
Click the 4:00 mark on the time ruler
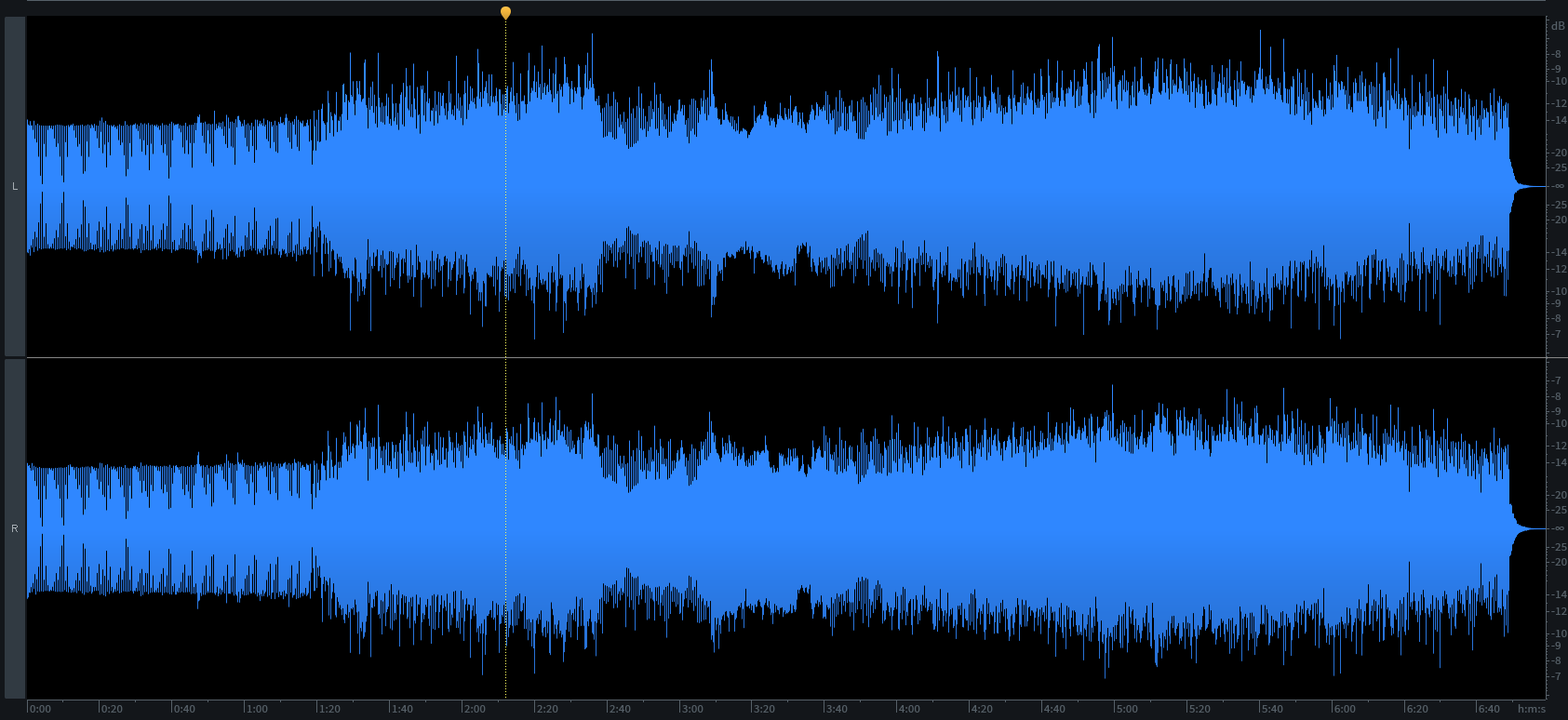pos(909,709)
